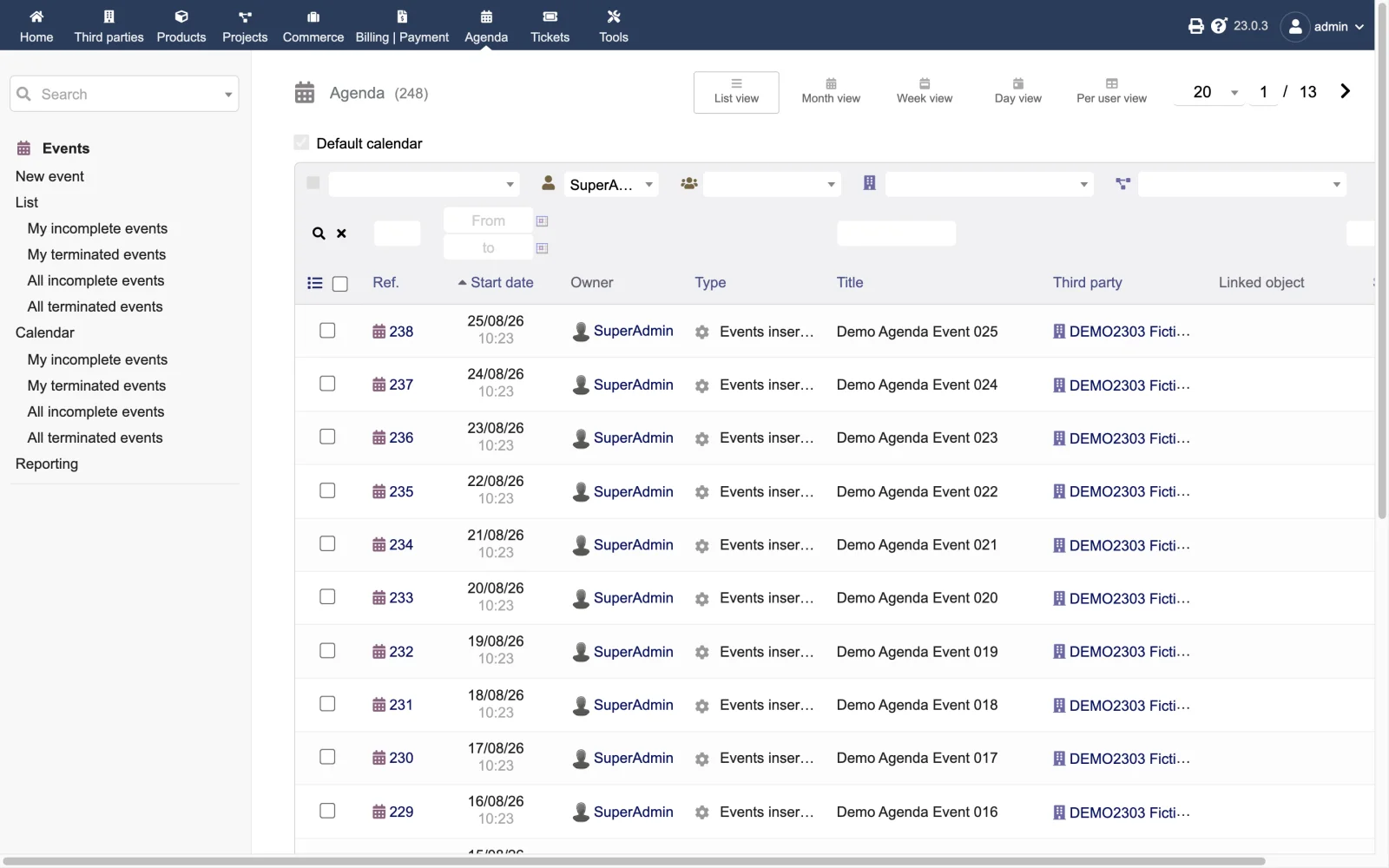Screen dimensions: 1389x868
Task: Clear filters with the X icon
Action: coord(342,233)
